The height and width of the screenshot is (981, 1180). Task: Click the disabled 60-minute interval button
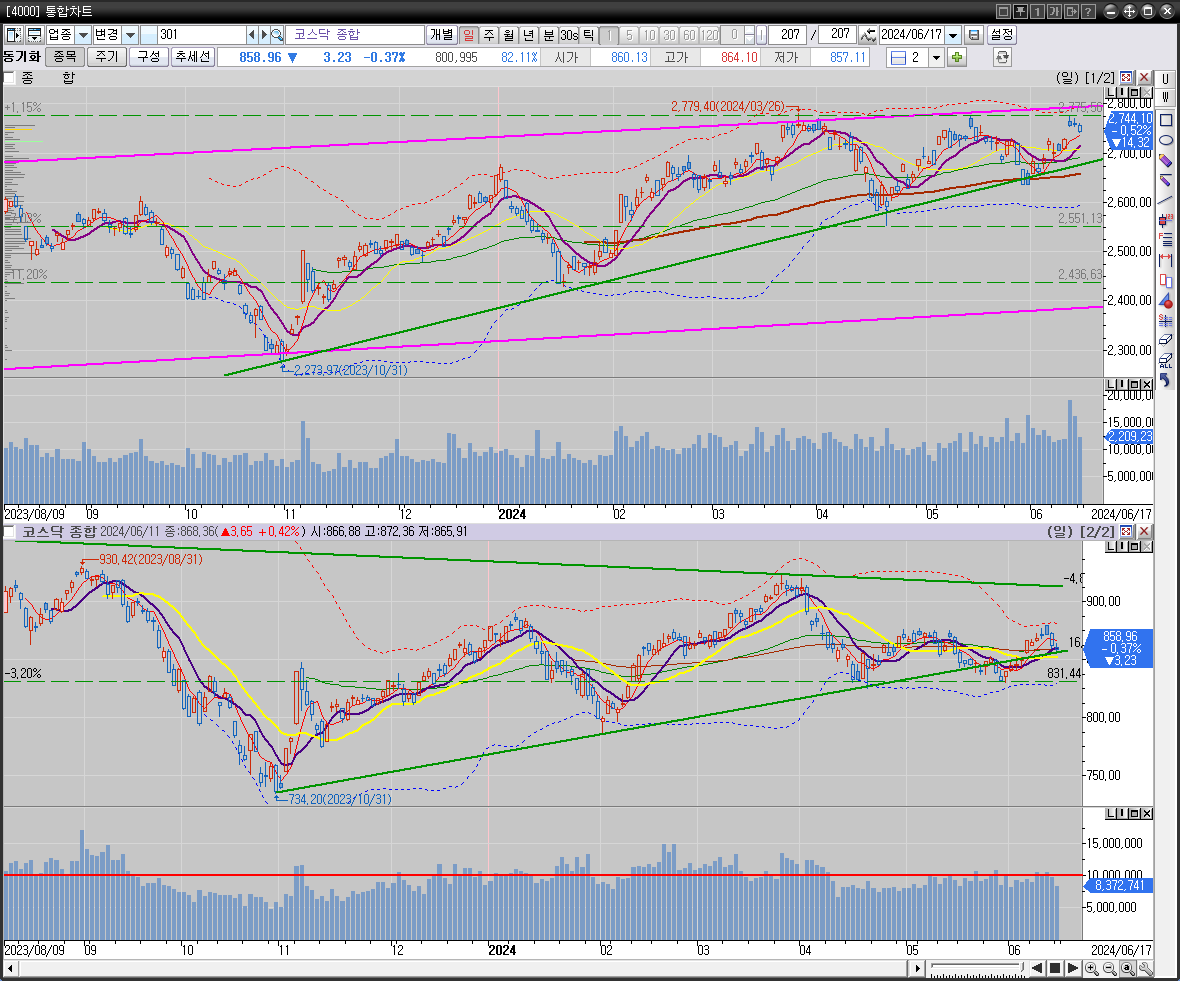pyautogui.click(x=689, y=35)
